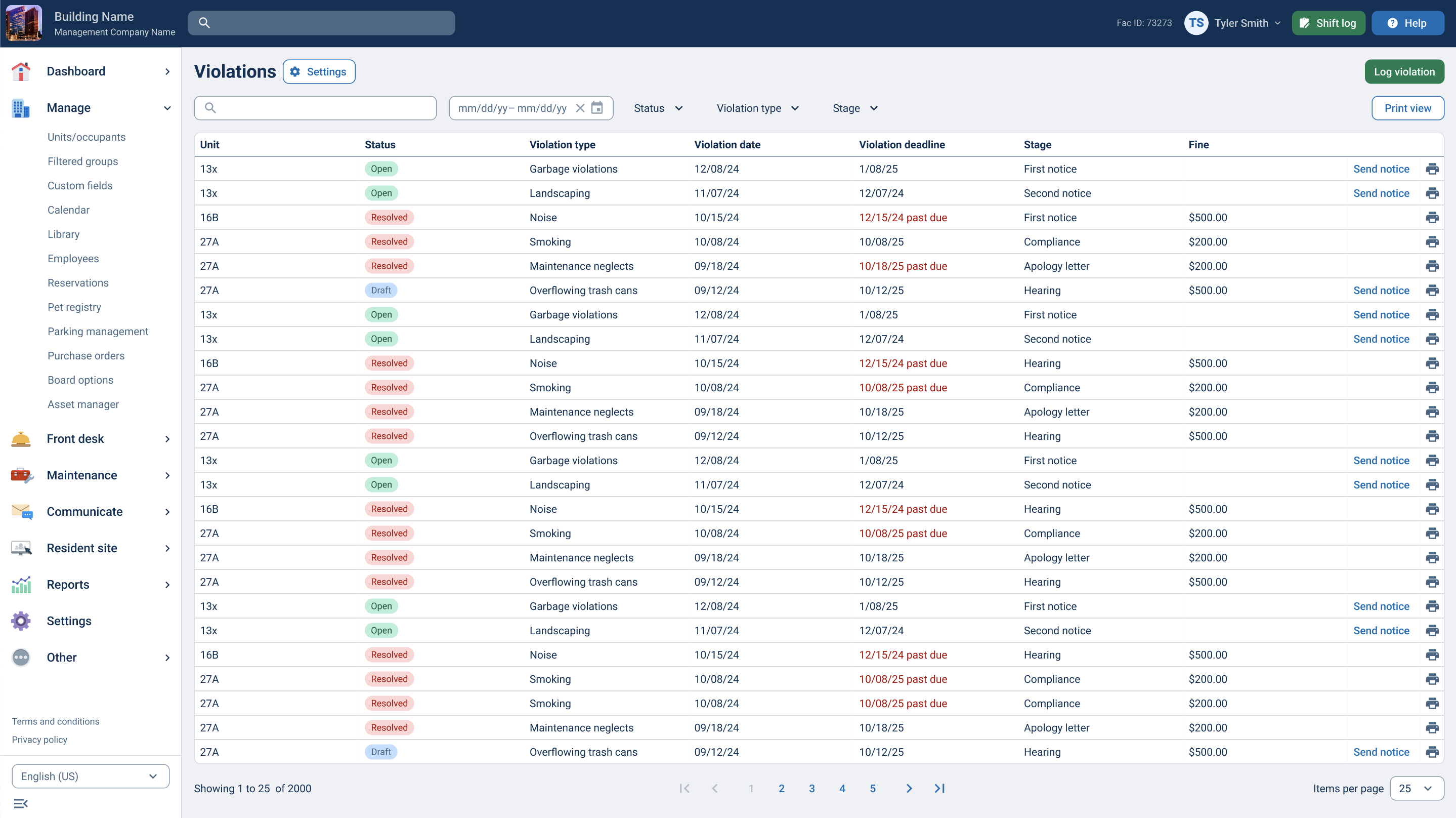The width and height of the screenshot is (1456, 818).
Task: Expand the Manage section chevron
Action: pos(167,107)
